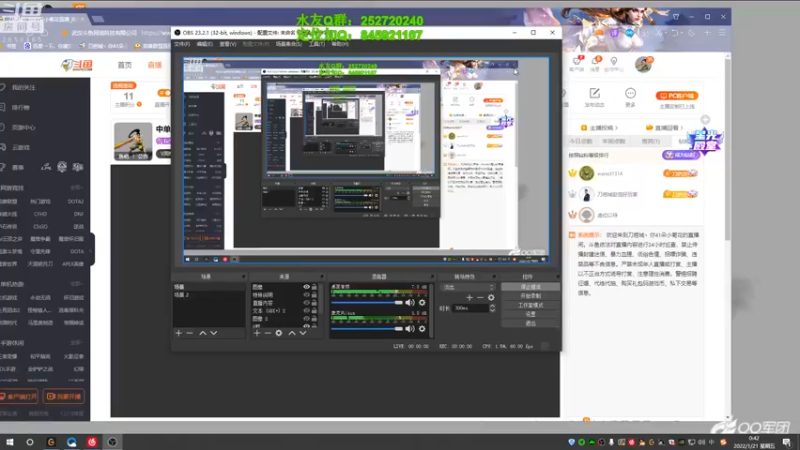Screen dimensions: 800x450
Task: Toggle lock of 文本 (GDI+) 2 source
Action: [314, 311]
